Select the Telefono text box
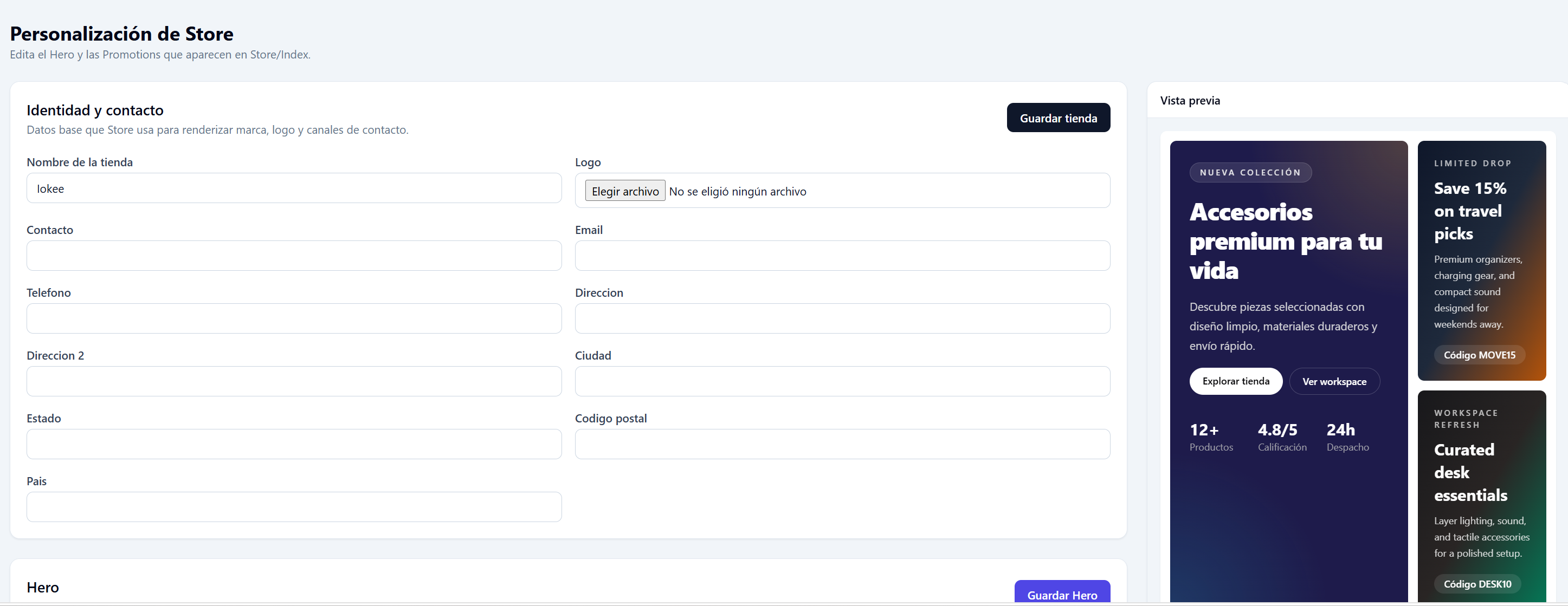 click(294, 318)
